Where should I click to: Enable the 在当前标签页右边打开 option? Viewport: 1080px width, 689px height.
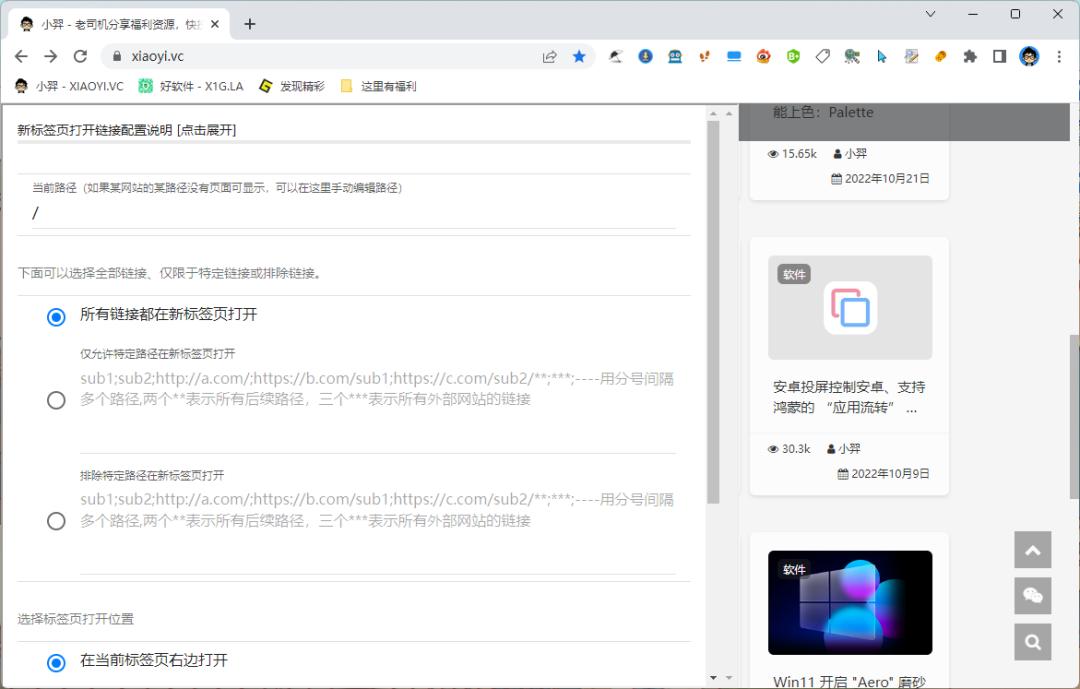(x=56, y=661)
